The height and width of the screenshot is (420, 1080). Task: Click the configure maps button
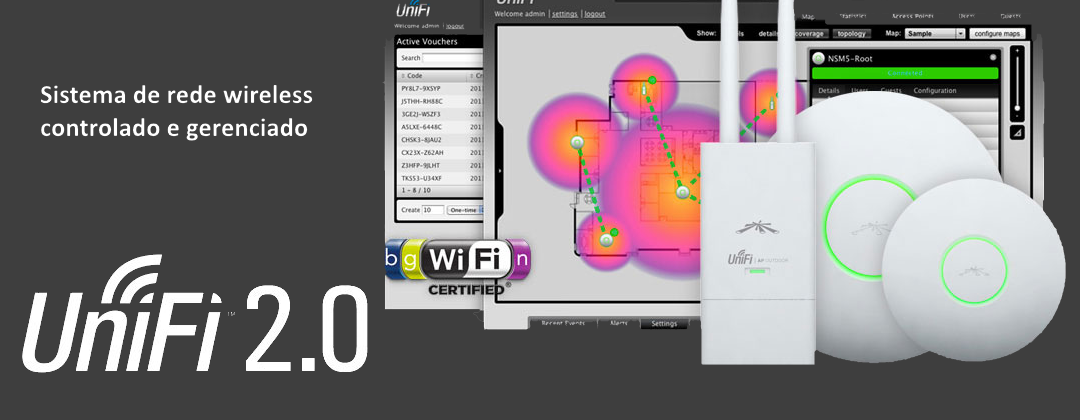point(997,33)
